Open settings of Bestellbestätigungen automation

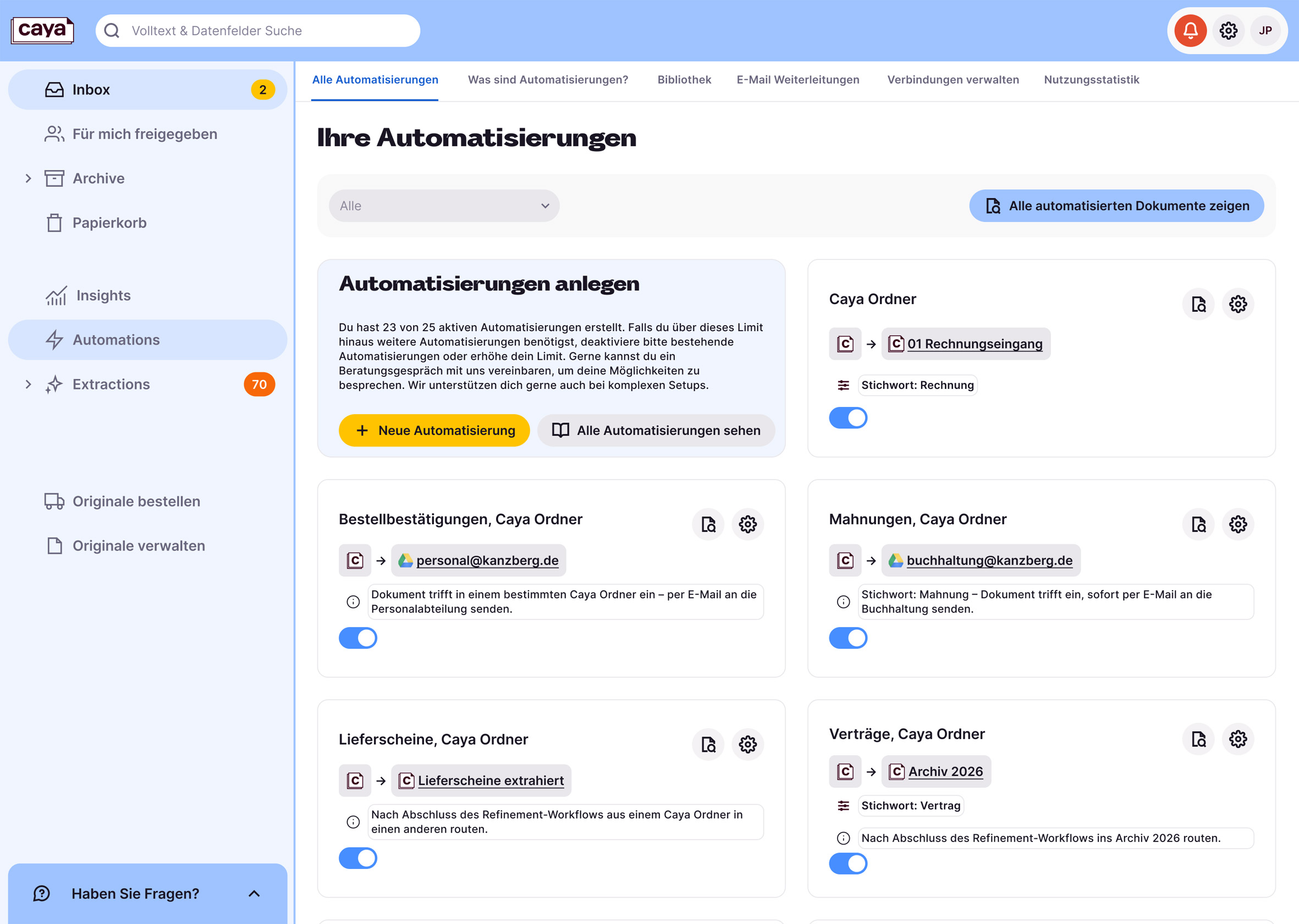747,525
